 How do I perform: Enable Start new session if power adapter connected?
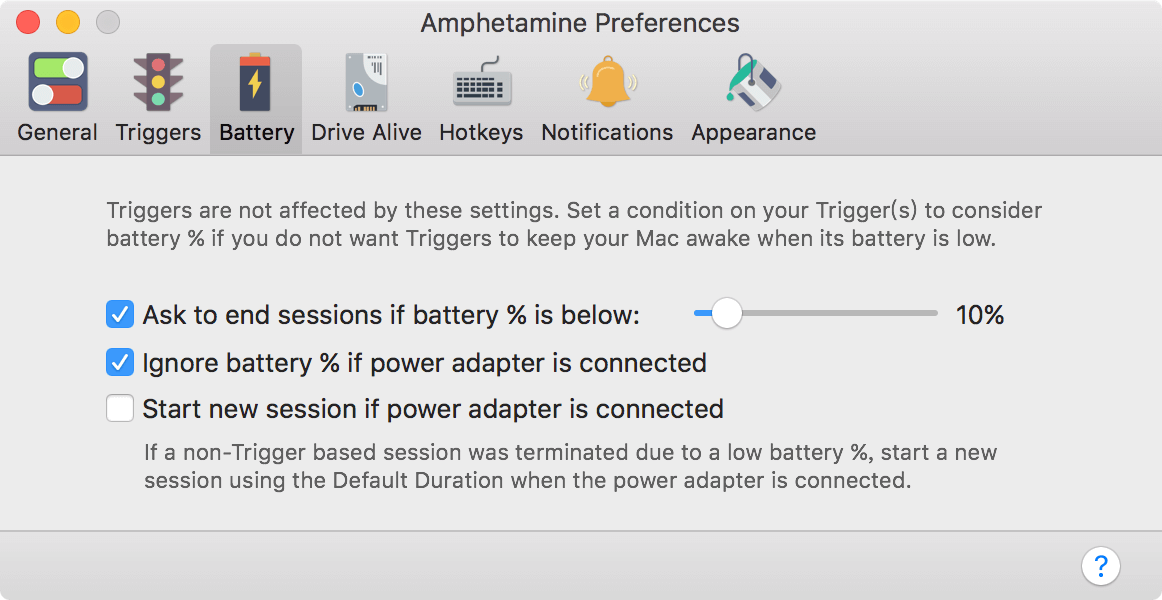click(x=120, y=408)
